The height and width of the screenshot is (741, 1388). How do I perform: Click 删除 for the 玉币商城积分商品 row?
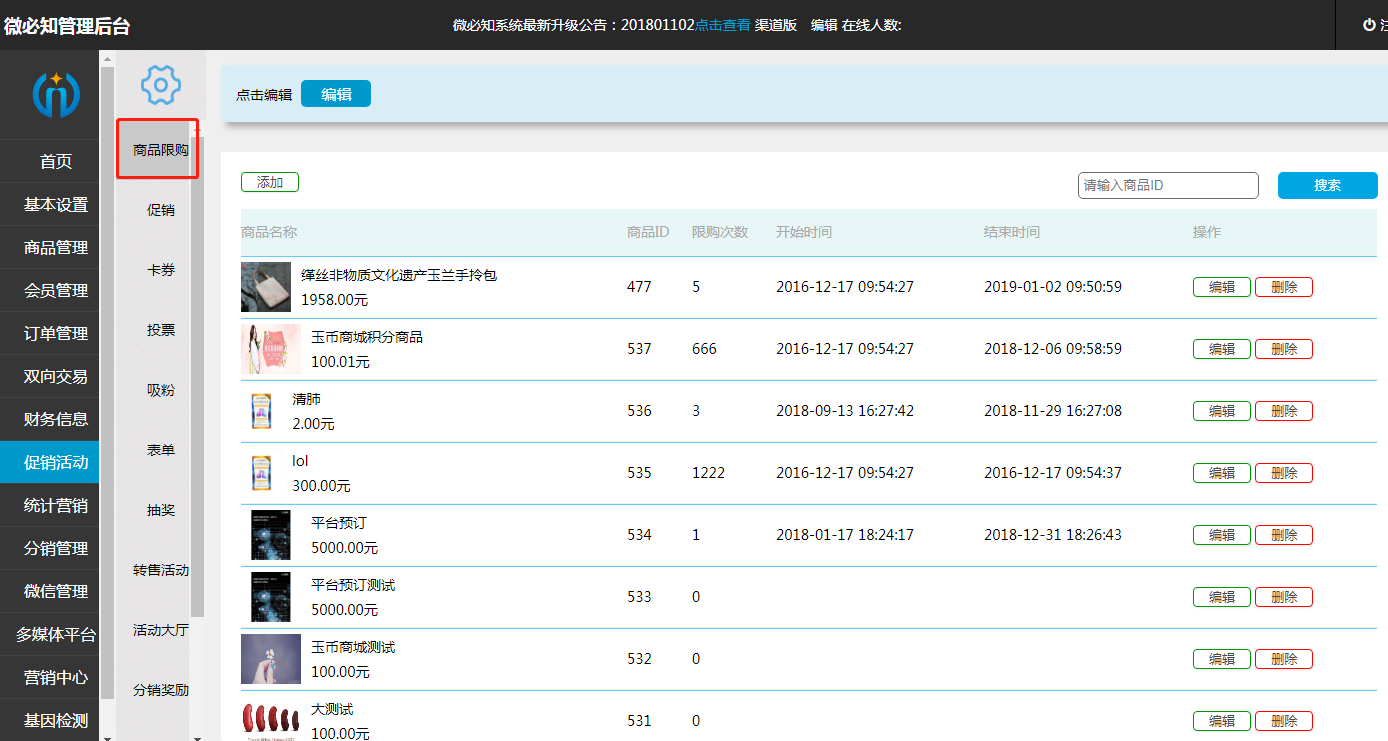[x=1284, y=348]
